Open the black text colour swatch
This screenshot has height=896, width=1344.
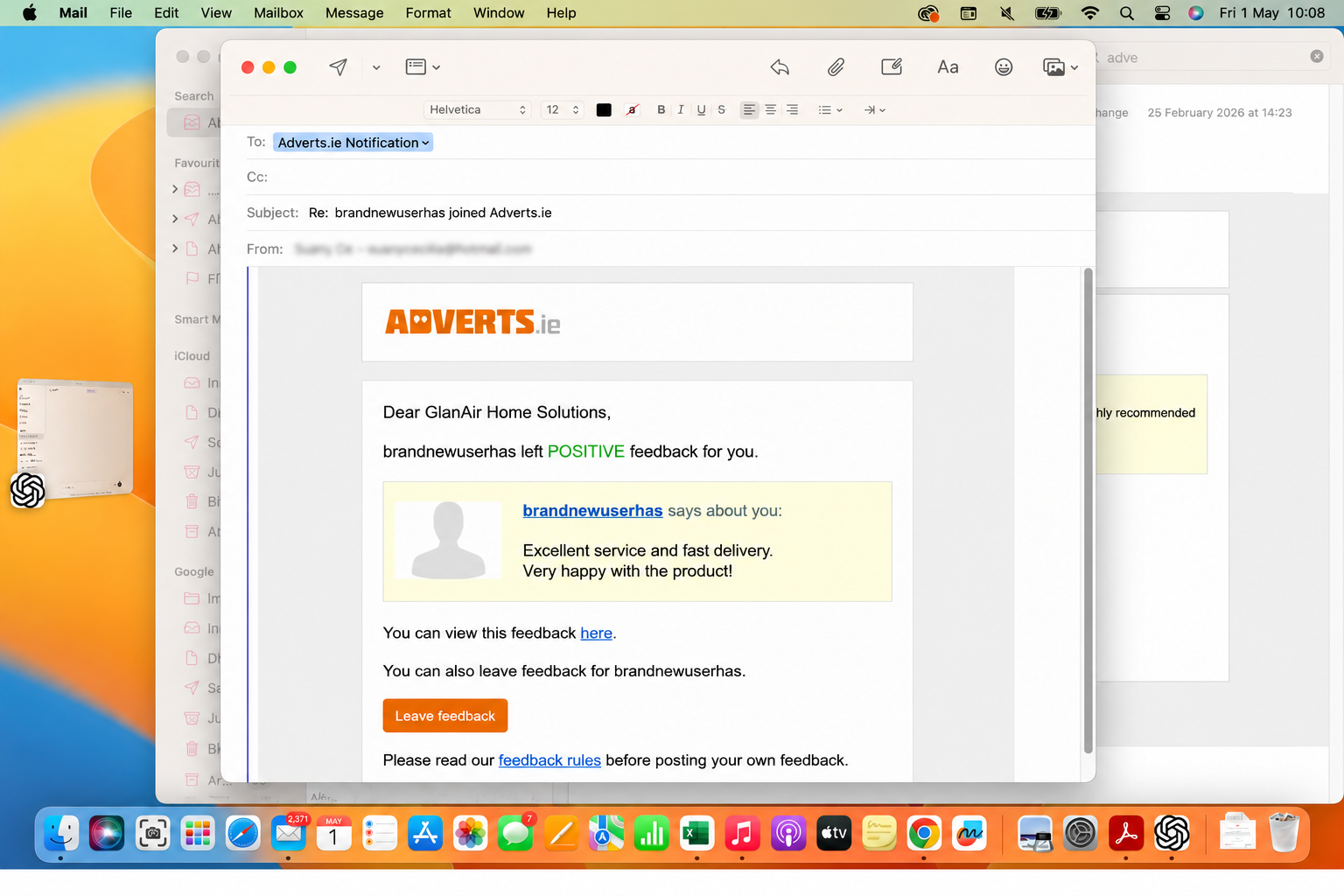604,109
